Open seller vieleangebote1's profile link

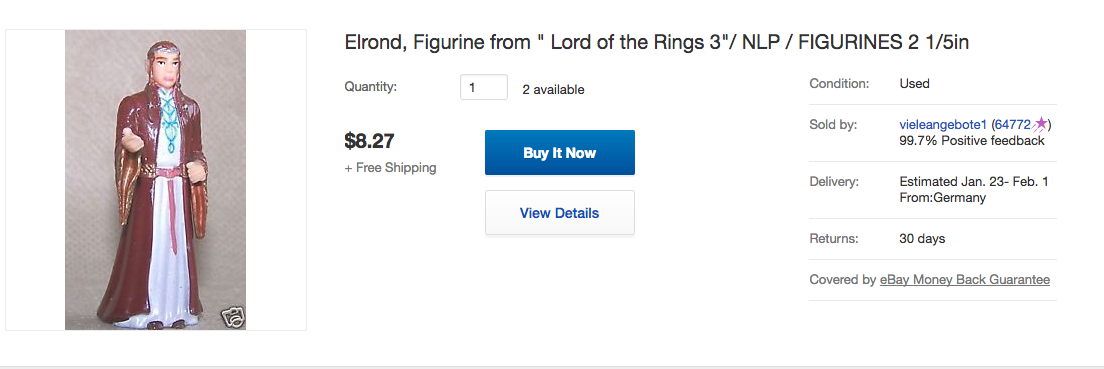tap(943, 125)
